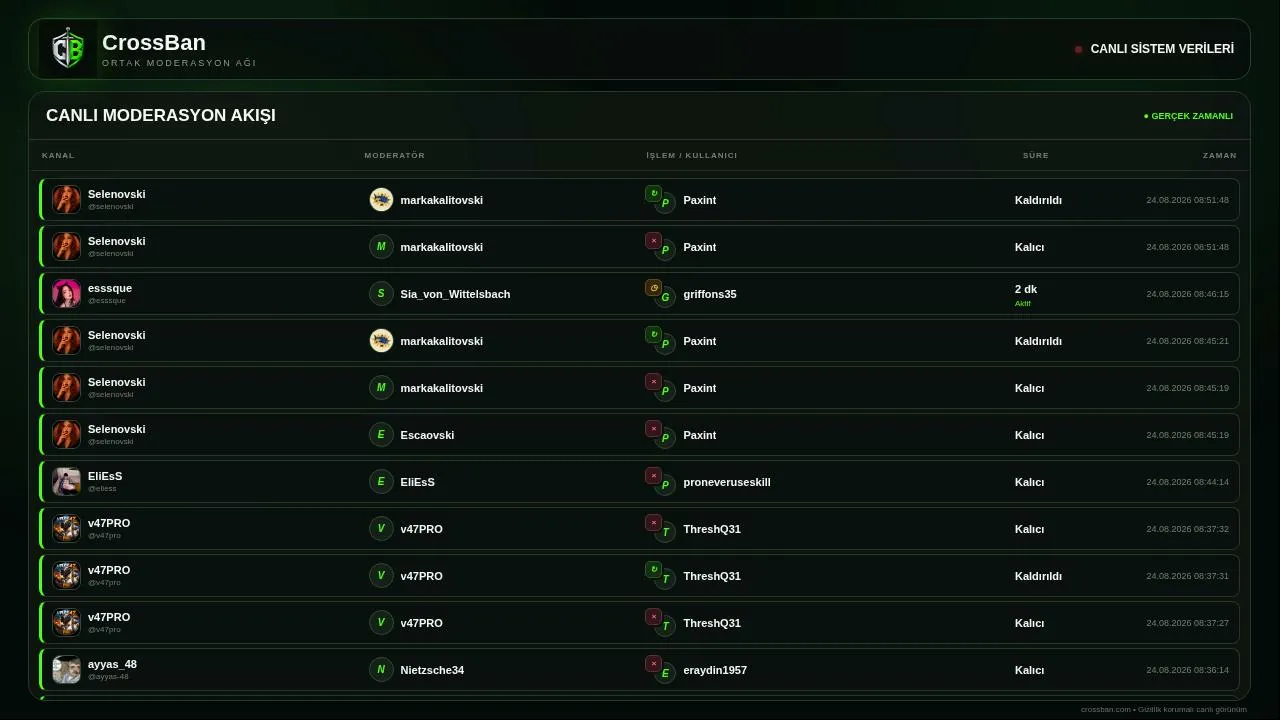Click the MODERATÖR column header
Image resolution: width=1280 pixels, height=720 pixels.
[395, 155]
